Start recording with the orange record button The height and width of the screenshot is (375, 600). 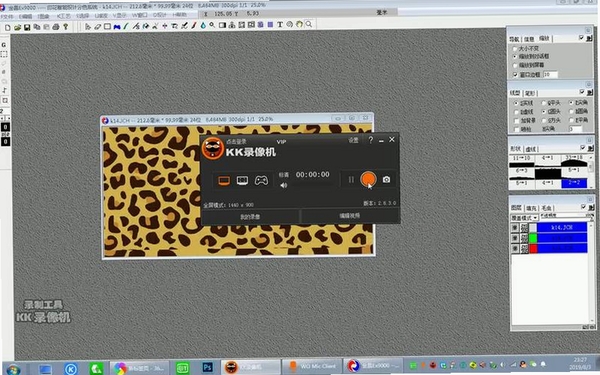[x=368, y=179]
